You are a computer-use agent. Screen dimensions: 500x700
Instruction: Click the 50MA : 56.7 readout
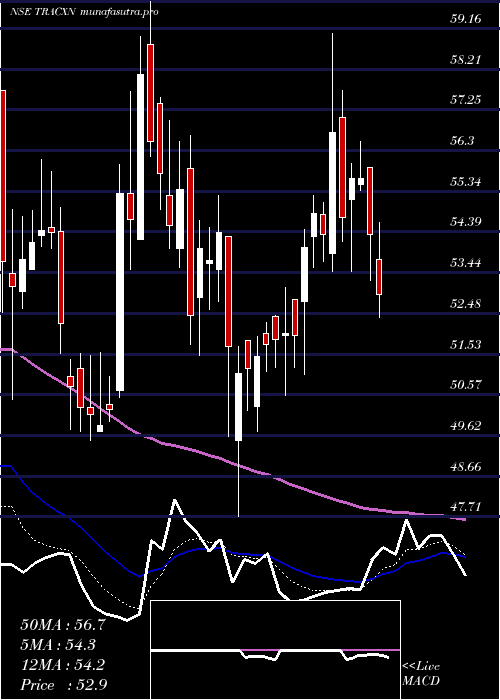[63, 625]
